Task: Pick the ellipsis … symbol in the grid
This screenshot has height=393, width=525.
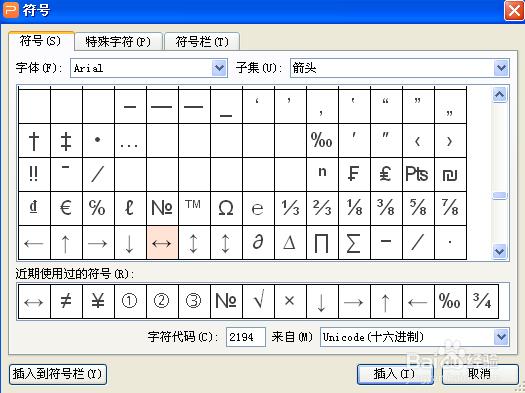Action: [x=130, y=141]
